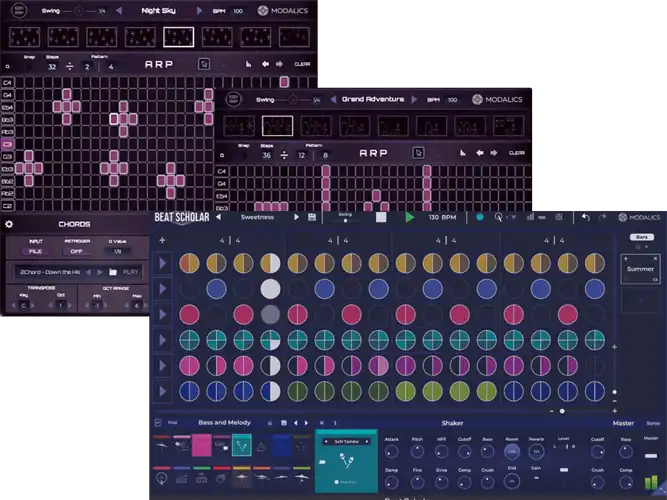Open the Master tab
This screenshot has height=500, width=667.
(623, 423)
